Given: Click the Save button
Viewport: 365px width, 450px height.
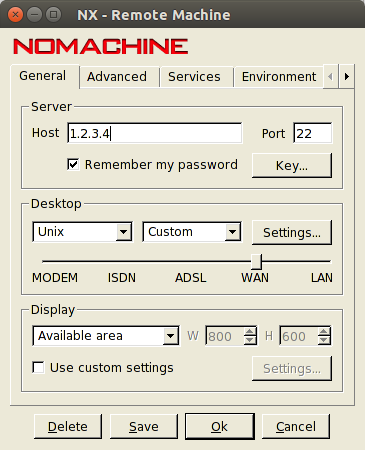Looking at the screenshot, I should 144,426.
